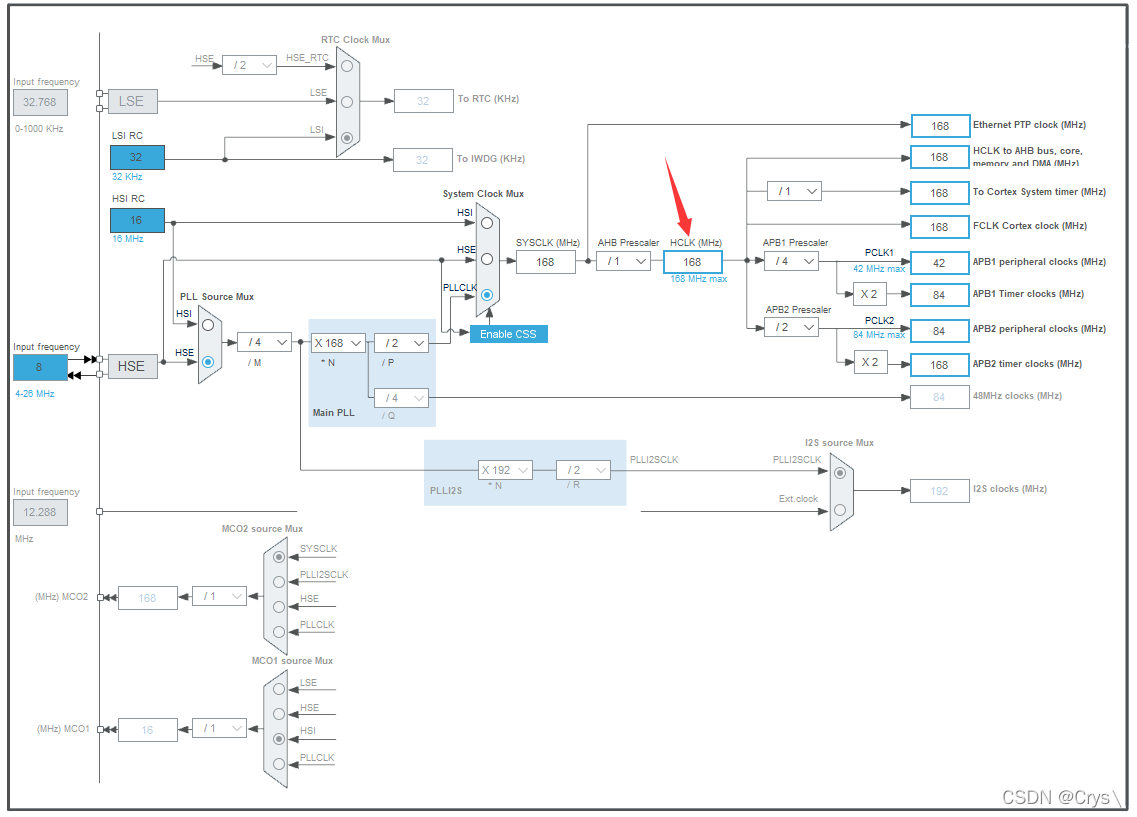Edit the HCLK frequency field showing 168
The width and height of the screenshot is (1137, 817).
[x=691, y=261]
